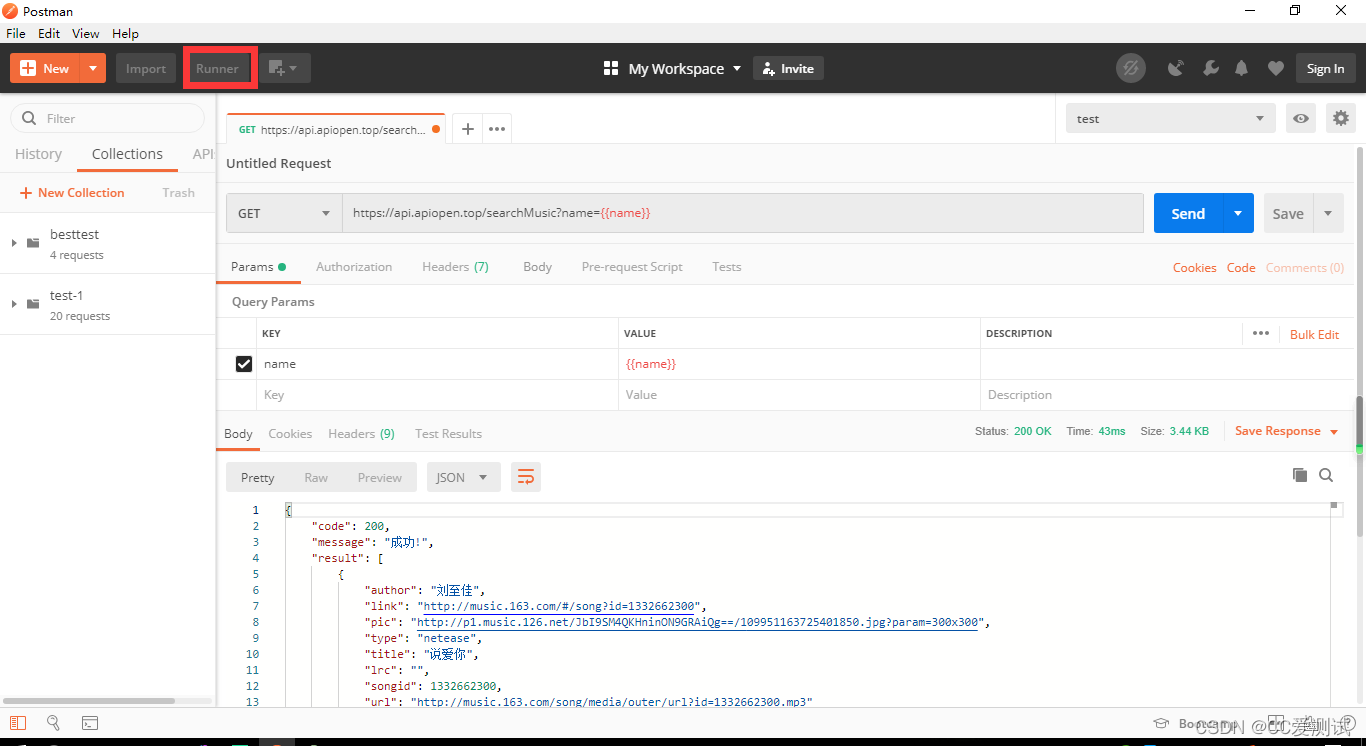The width and height of the screenshot is (1366, 746).
Task: Open the Cookies link beside Code
Action: [x=1194, y=267]
